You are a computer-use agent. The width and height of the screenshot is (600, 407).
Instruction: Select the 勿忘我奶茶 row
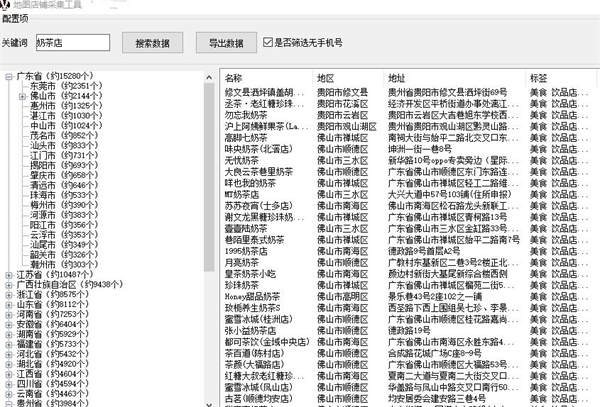[408, 115]
